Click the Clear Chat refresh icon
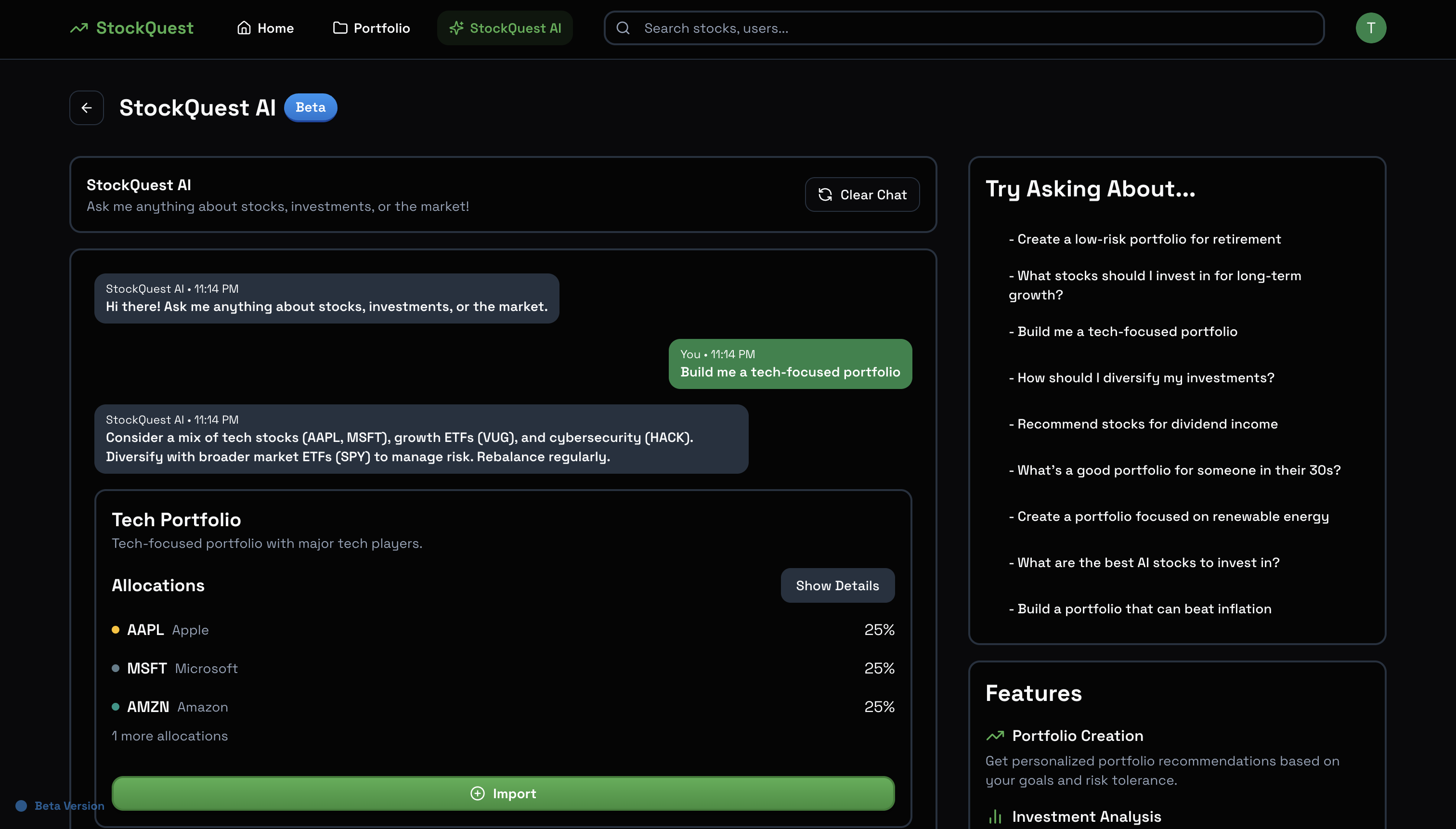The image size is (1456, 829). pos(825,194)
